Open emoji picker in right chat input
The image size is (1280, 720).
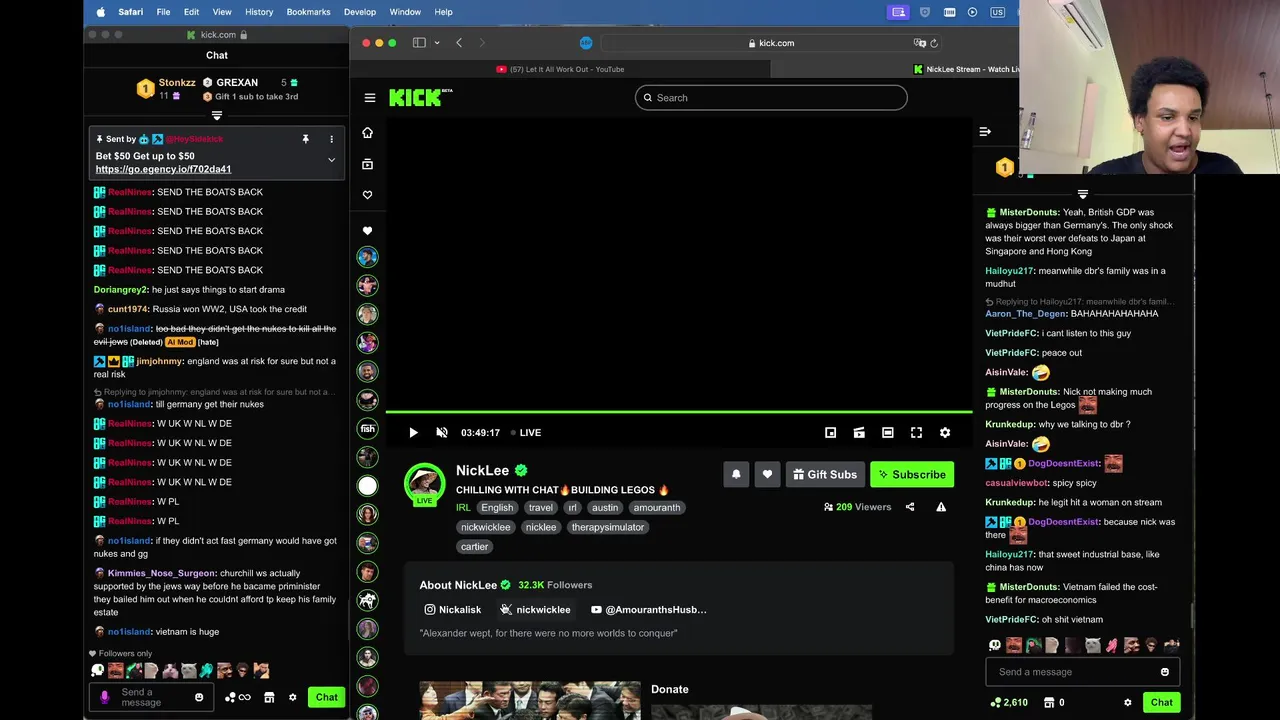[x=1165, y=672]
